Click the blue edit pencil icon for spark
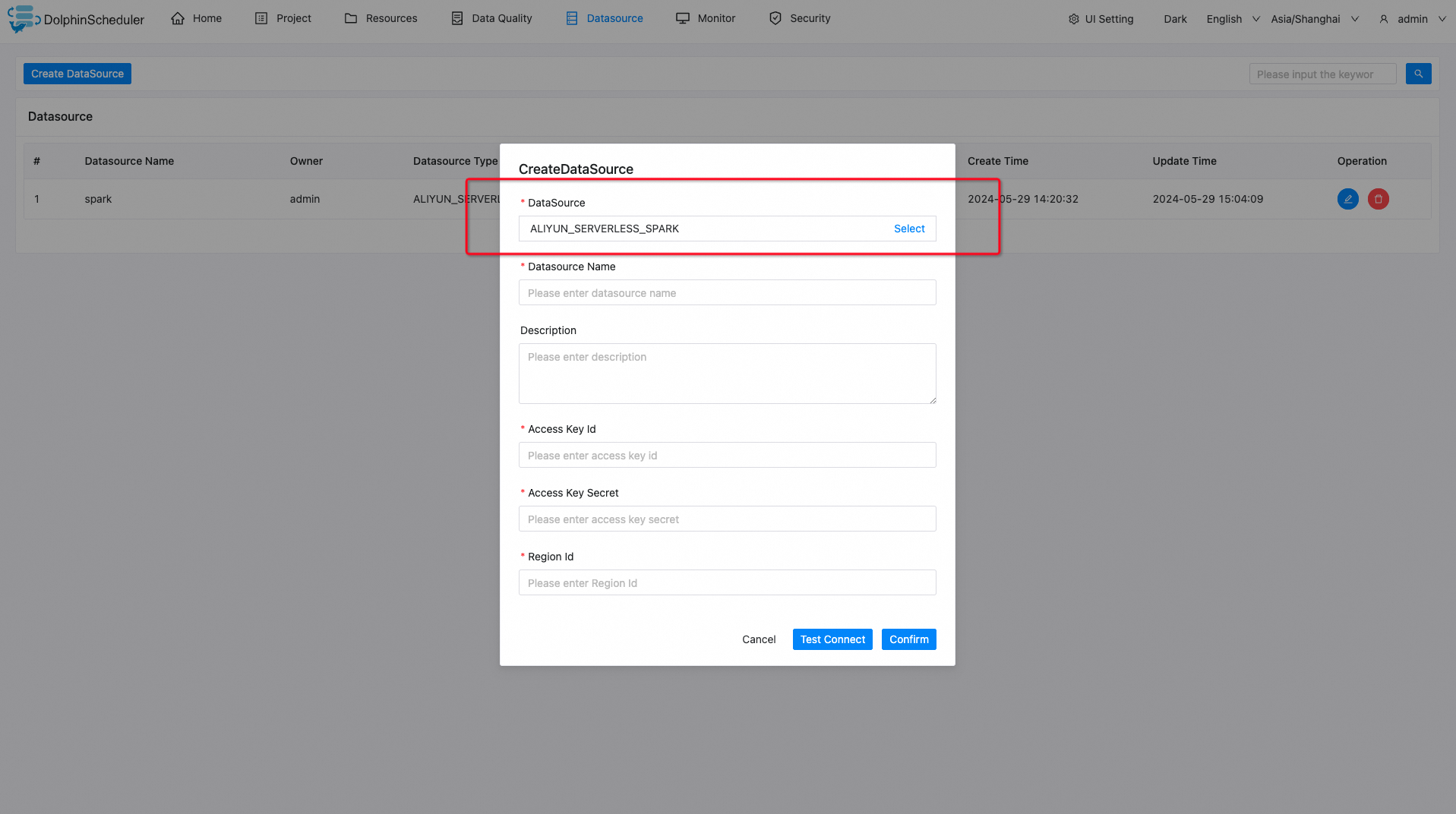1456x814 pixels. pyautogui.click(x=1347, y=199)
